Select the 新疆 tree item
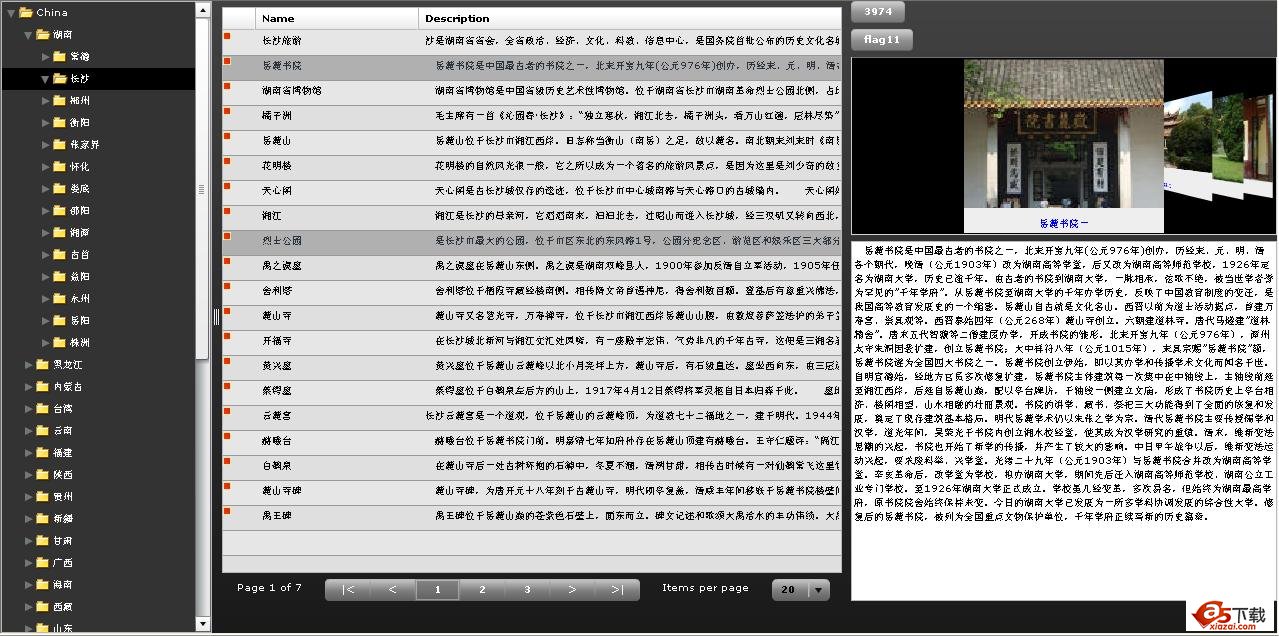This screenshot has height=636, width=1279. 63,518
